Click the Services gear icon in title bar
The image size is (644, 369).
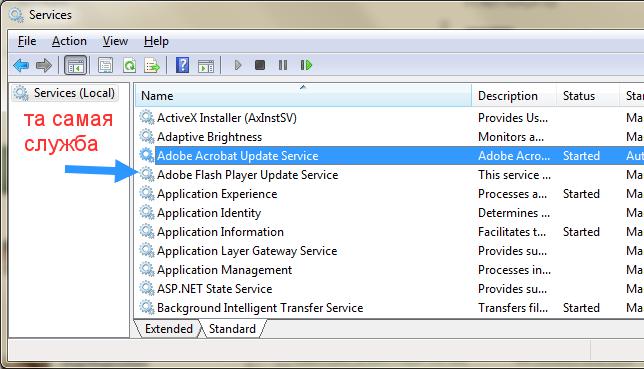(16, 14)
